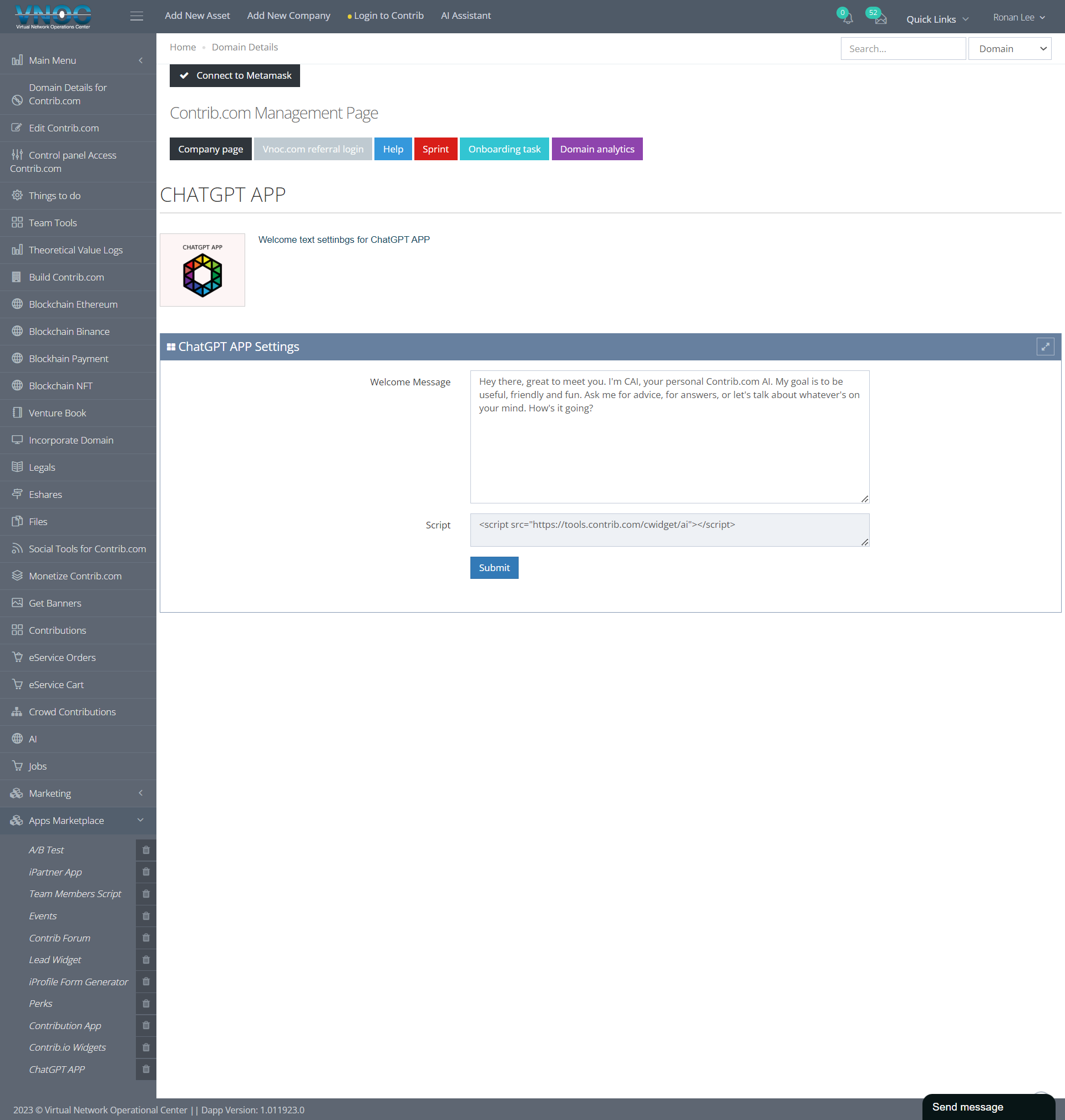Click the Team Tools grid icon

pyautogui.click(x=17, y=222)
